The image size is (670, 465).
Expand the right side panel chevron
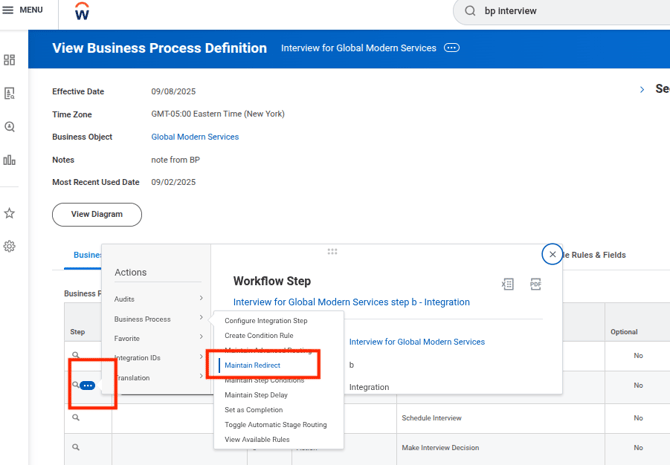click(642, 89)
